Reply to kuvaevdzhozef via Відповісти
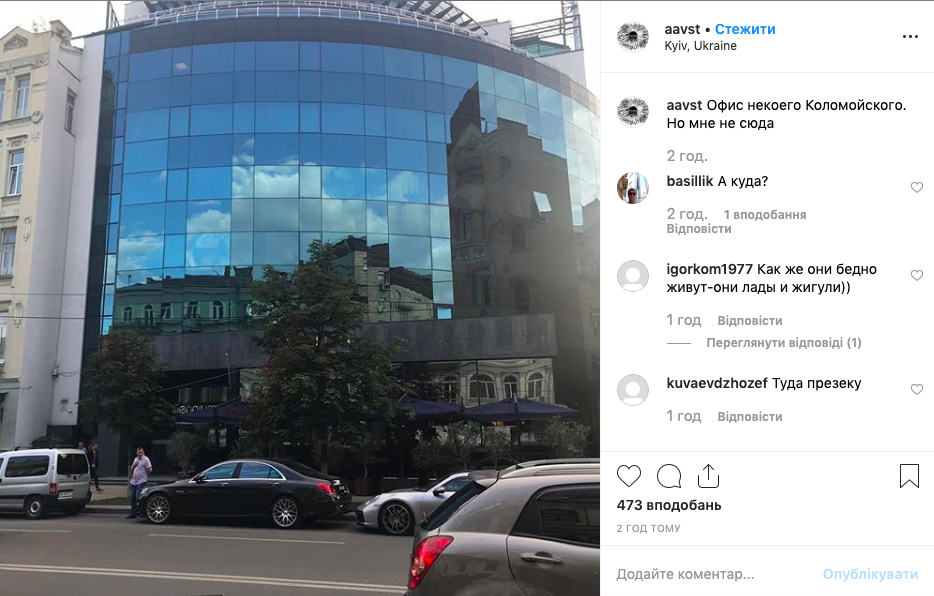Screen dimensions: 934x596 [750, 417]
